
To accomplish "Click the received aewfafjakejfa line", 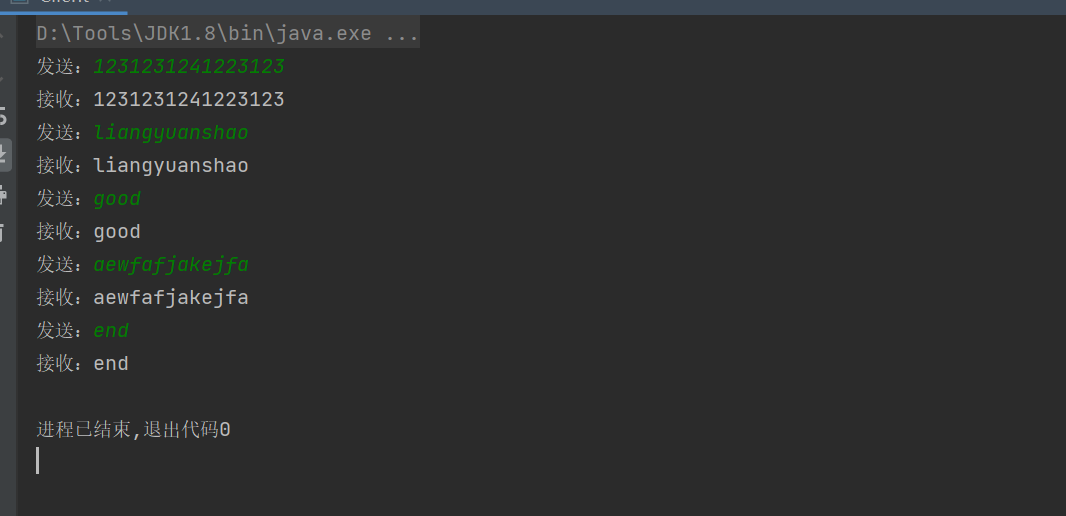I will 171,298.
